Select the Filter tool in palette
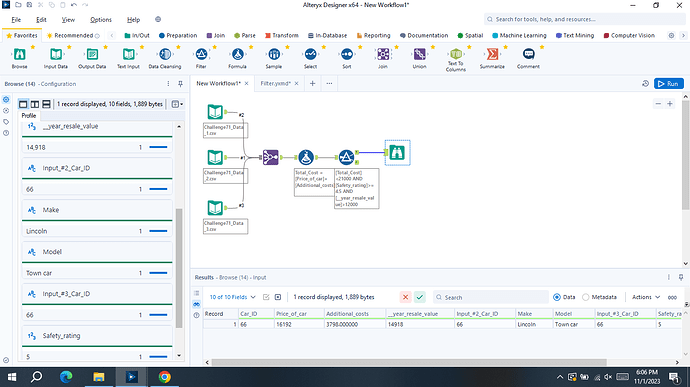Viewport: 690px width, 387px height. tap(201, 55)
